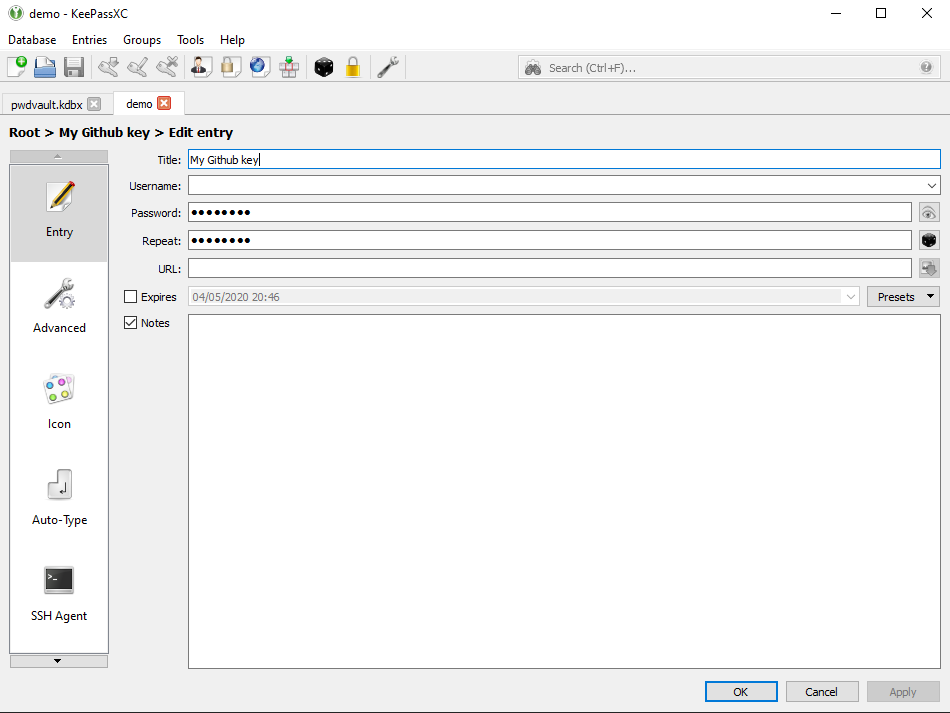Generate a password with the dice beside Repeat
Screen dimensions: 950x713
tap(929, 240)
